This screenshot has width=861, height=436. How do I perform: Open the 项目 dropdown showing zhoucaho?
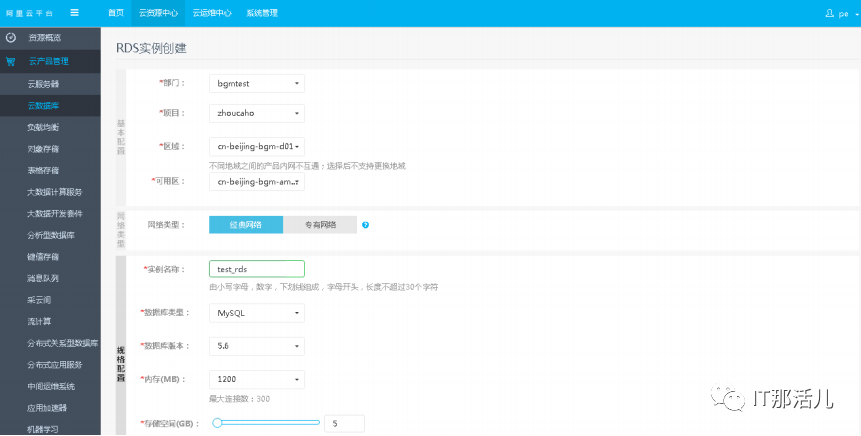pos(256,113)
